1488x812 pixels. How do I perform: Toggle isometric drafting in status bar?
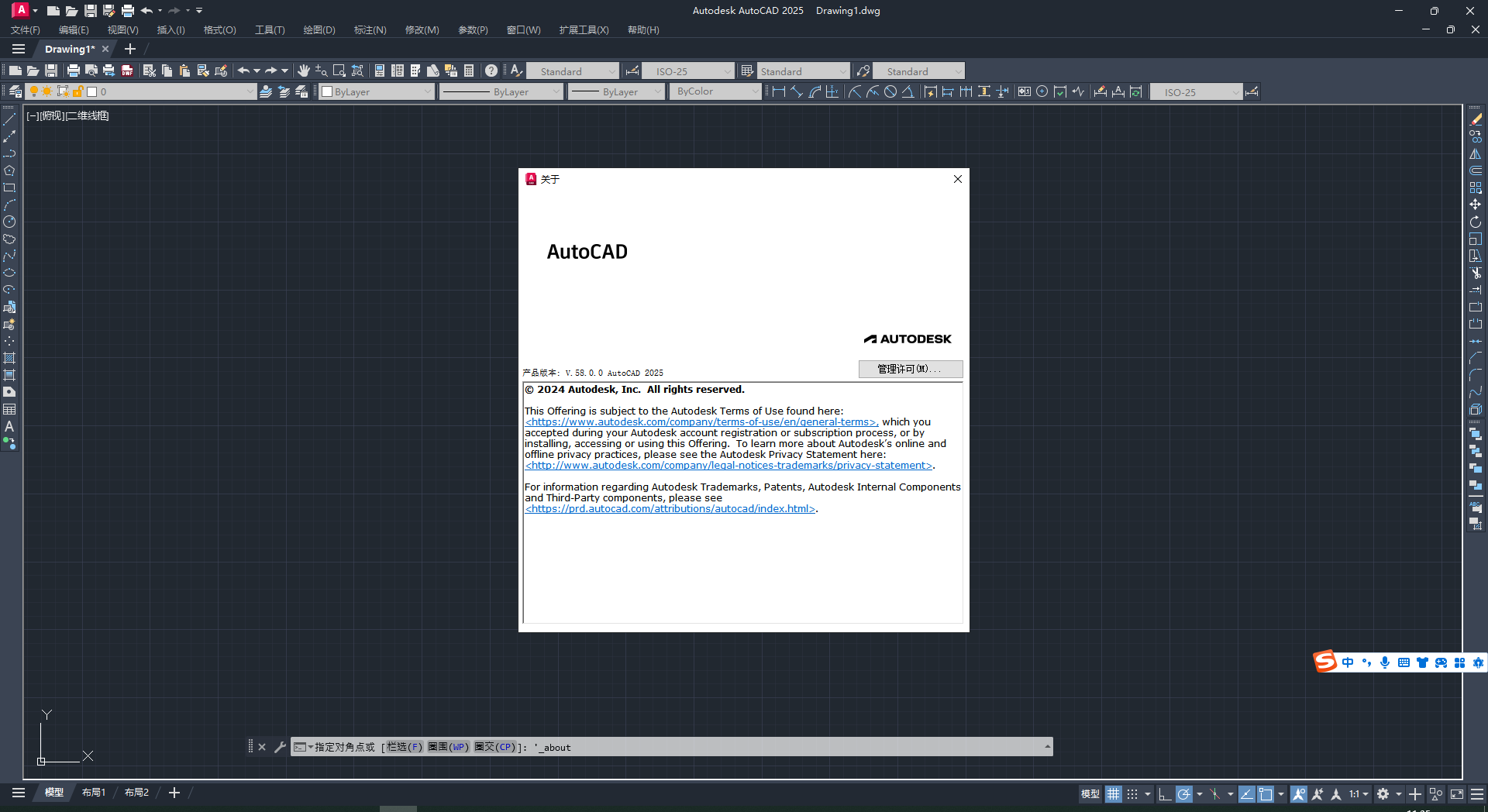1215,794
